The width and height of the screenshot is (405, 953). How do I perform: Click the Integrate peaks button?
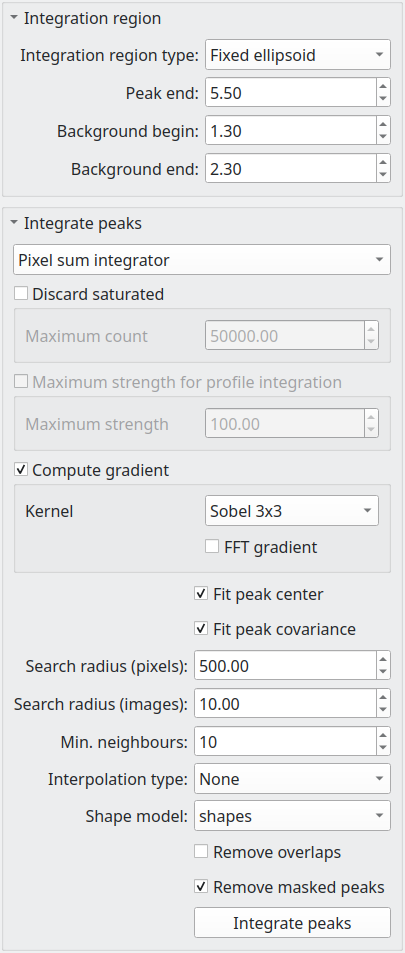pyautogui.click(x=292, y=923)
